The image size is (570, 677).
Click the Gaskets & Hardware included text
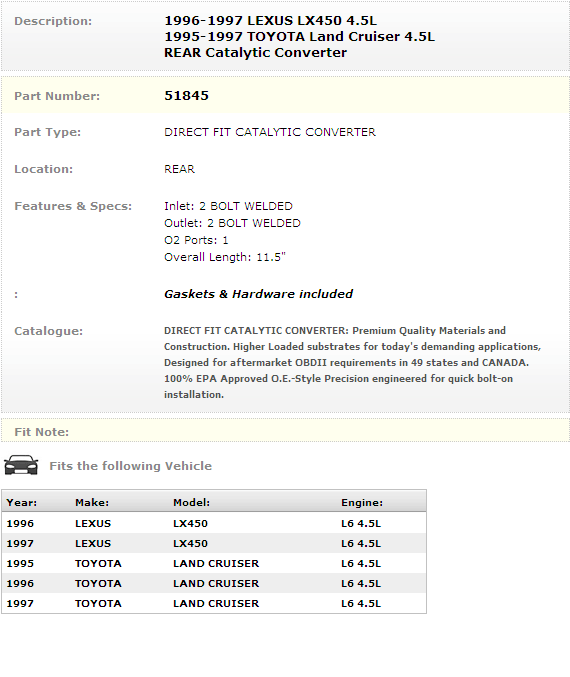click(x=258, y=294)
